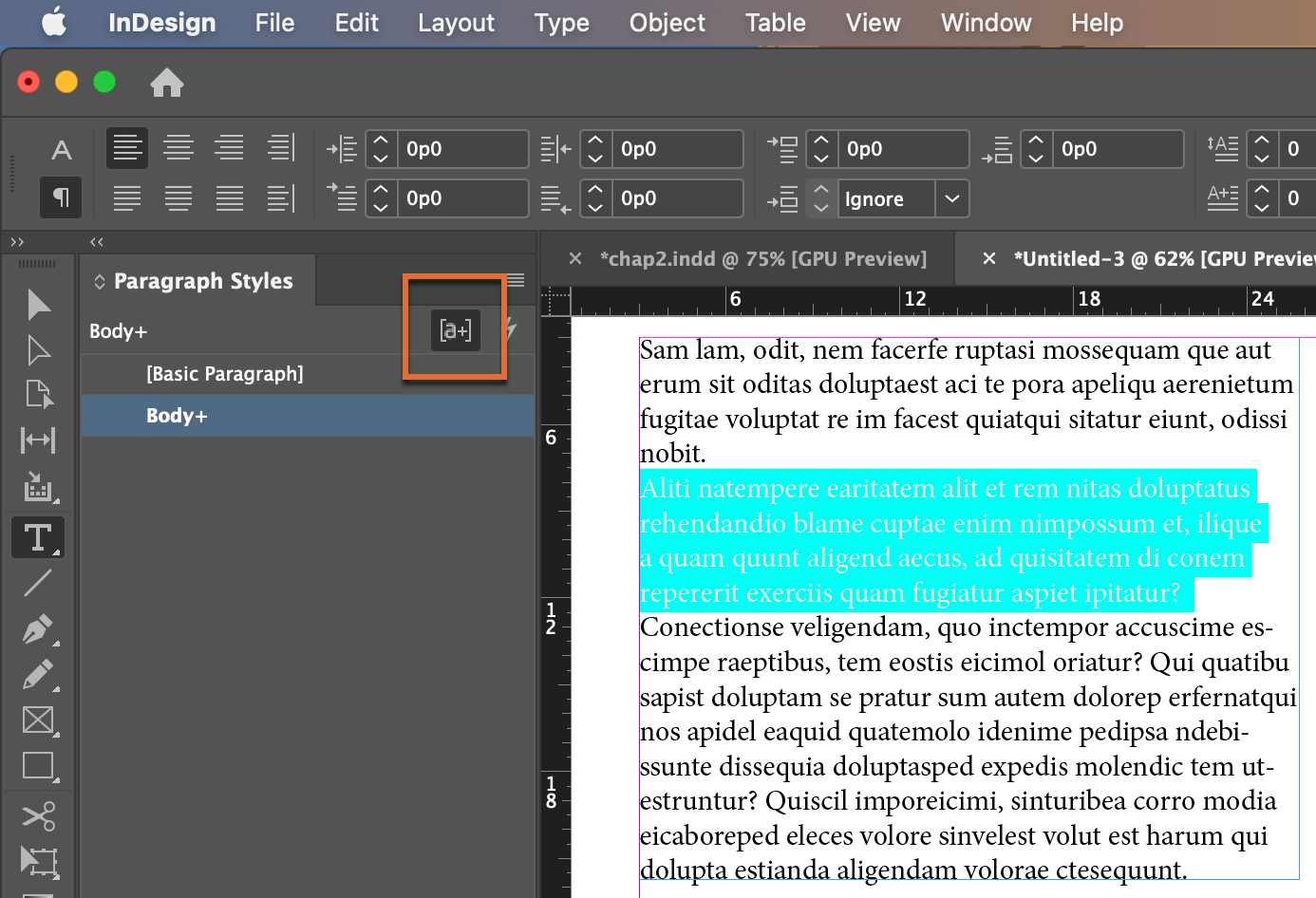
Task: Switch to Character Formatting Controls
Action: (x=61, y=149)
